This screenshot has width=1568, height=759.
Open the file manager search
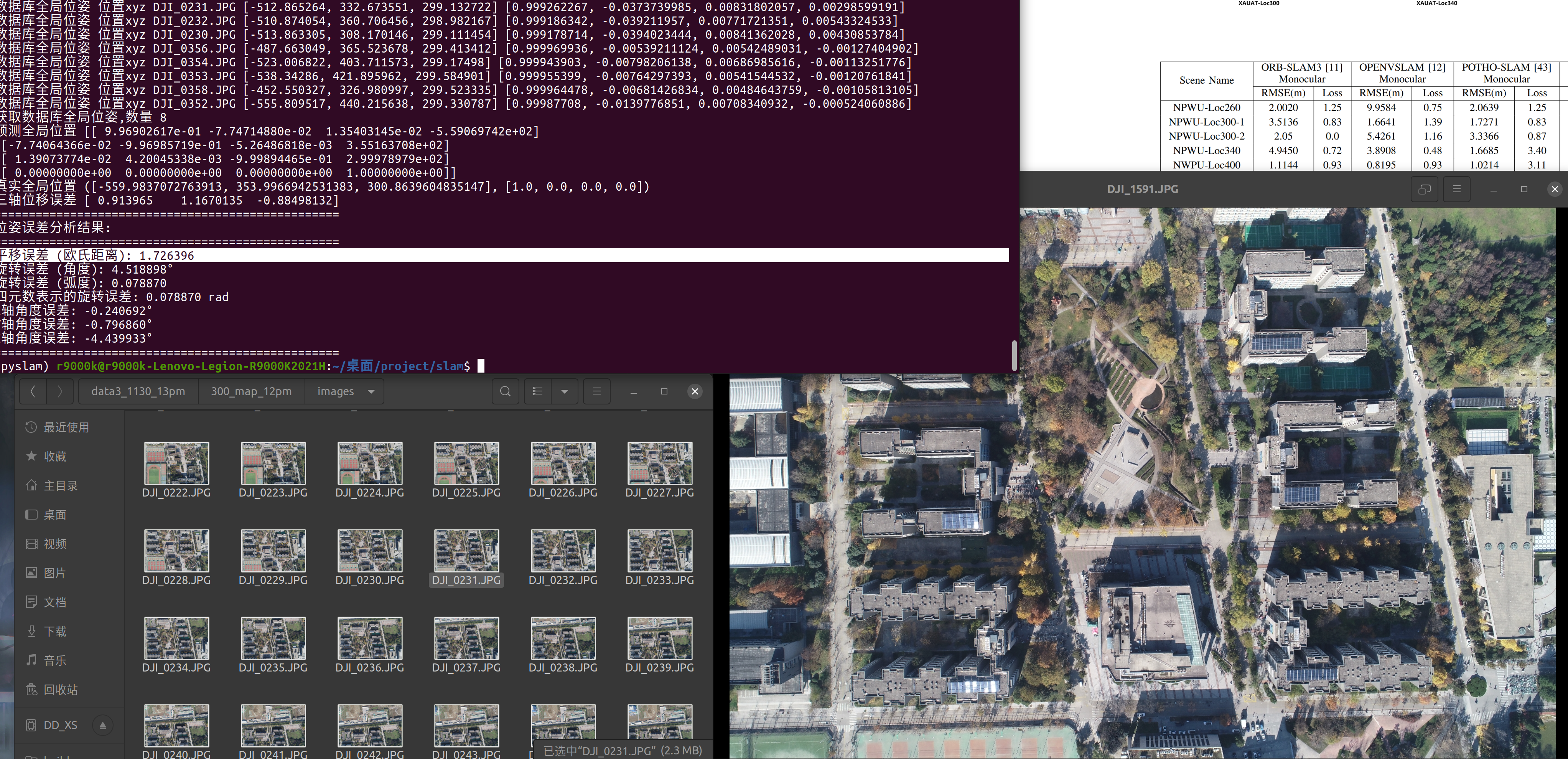pyautogui.click(x=505, y=391)
